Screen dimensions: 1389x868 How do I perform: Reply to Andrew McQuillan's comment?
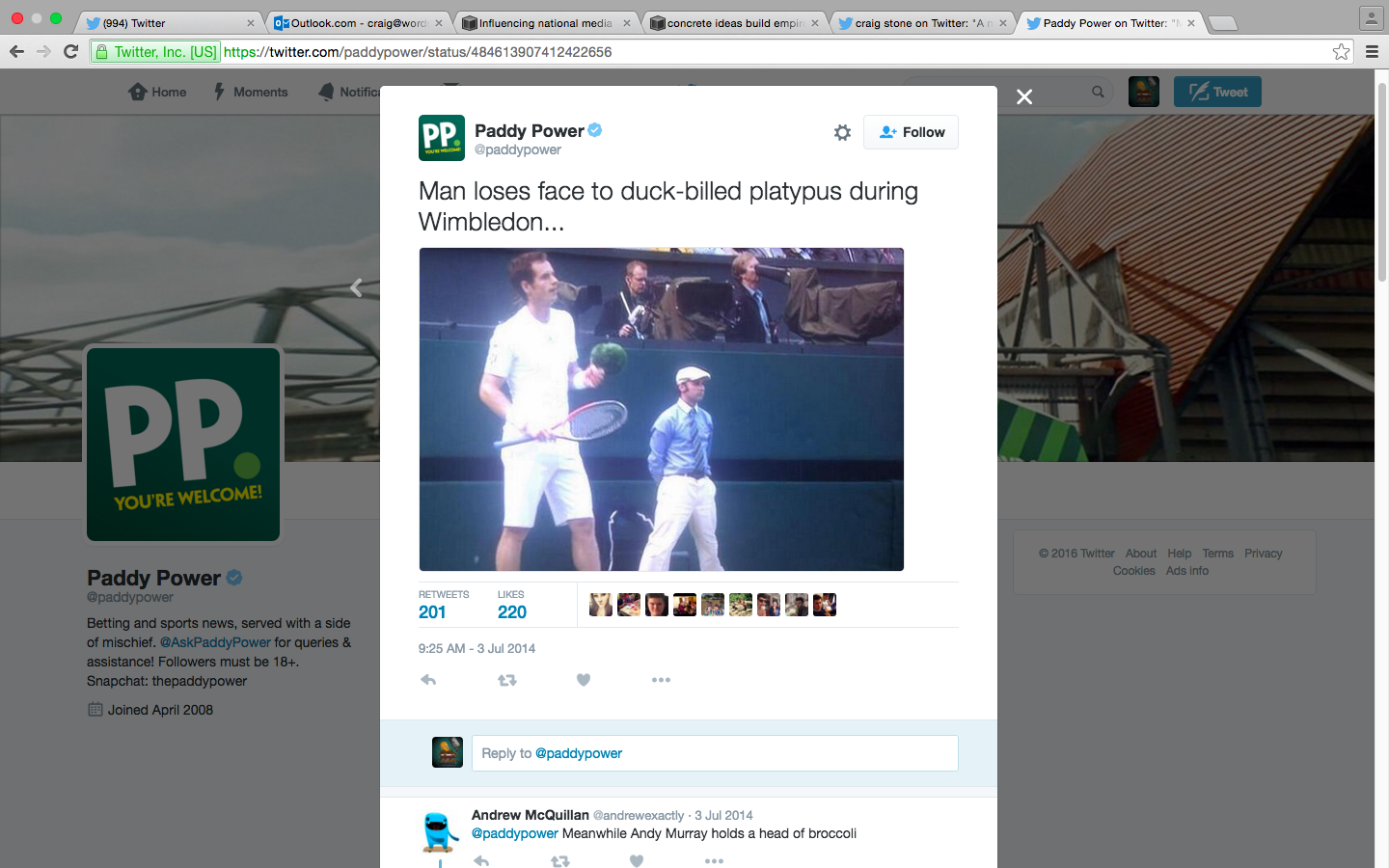[x=481, y=860]
